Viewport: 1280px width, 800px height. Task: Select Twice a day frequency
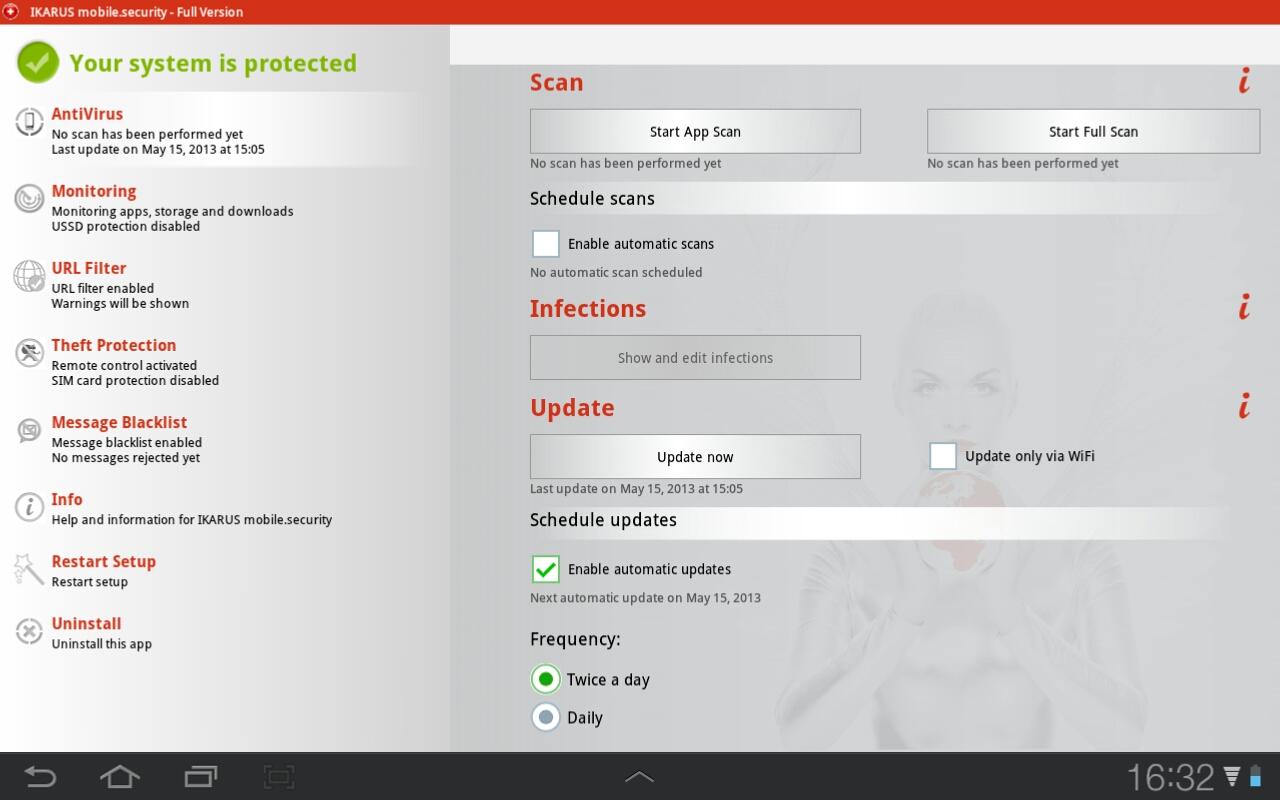(x=545, y=680)
